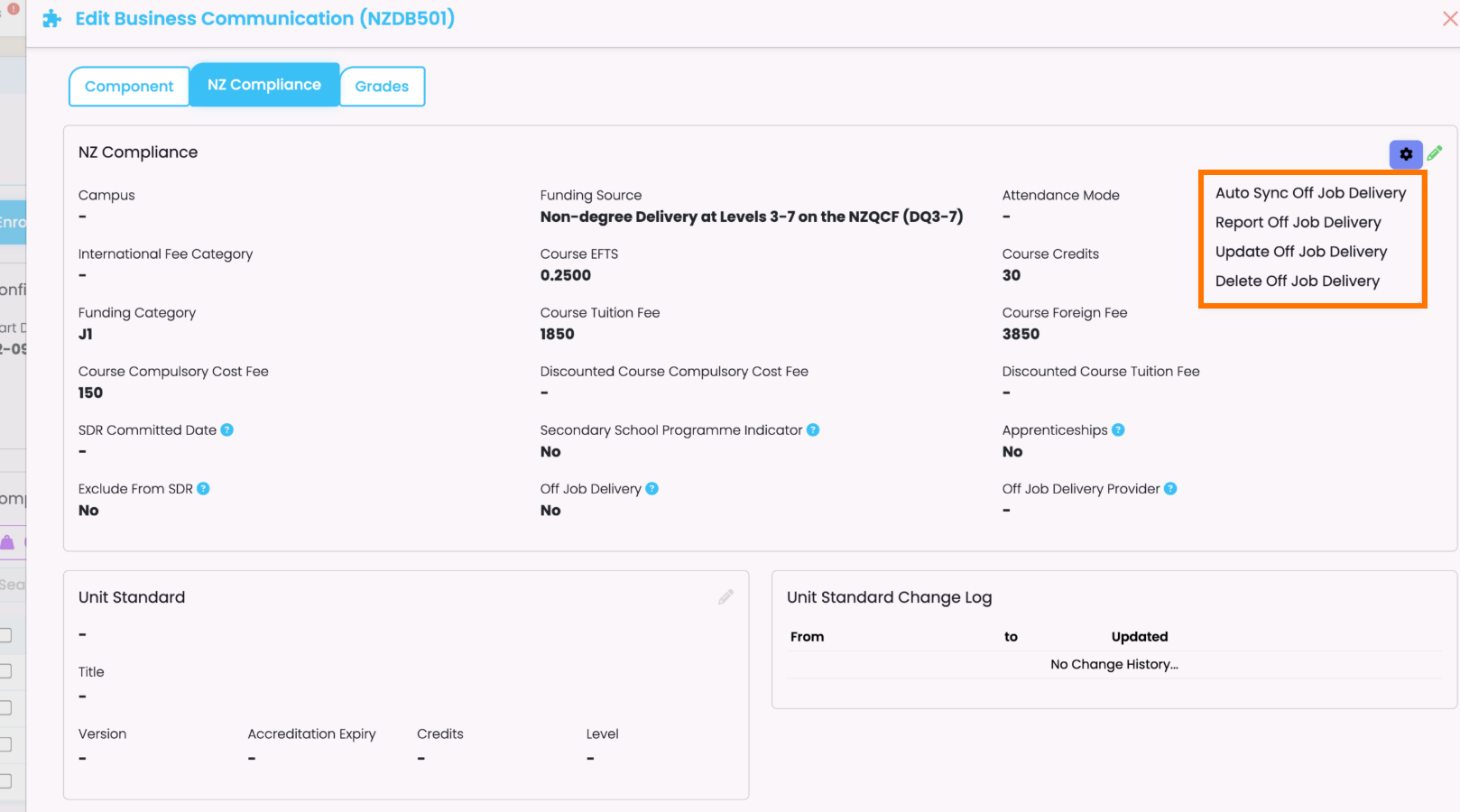Click help icon next to Off Job Delivery
The height and width of the screenshot is (812, 1460).
(652, 489)
